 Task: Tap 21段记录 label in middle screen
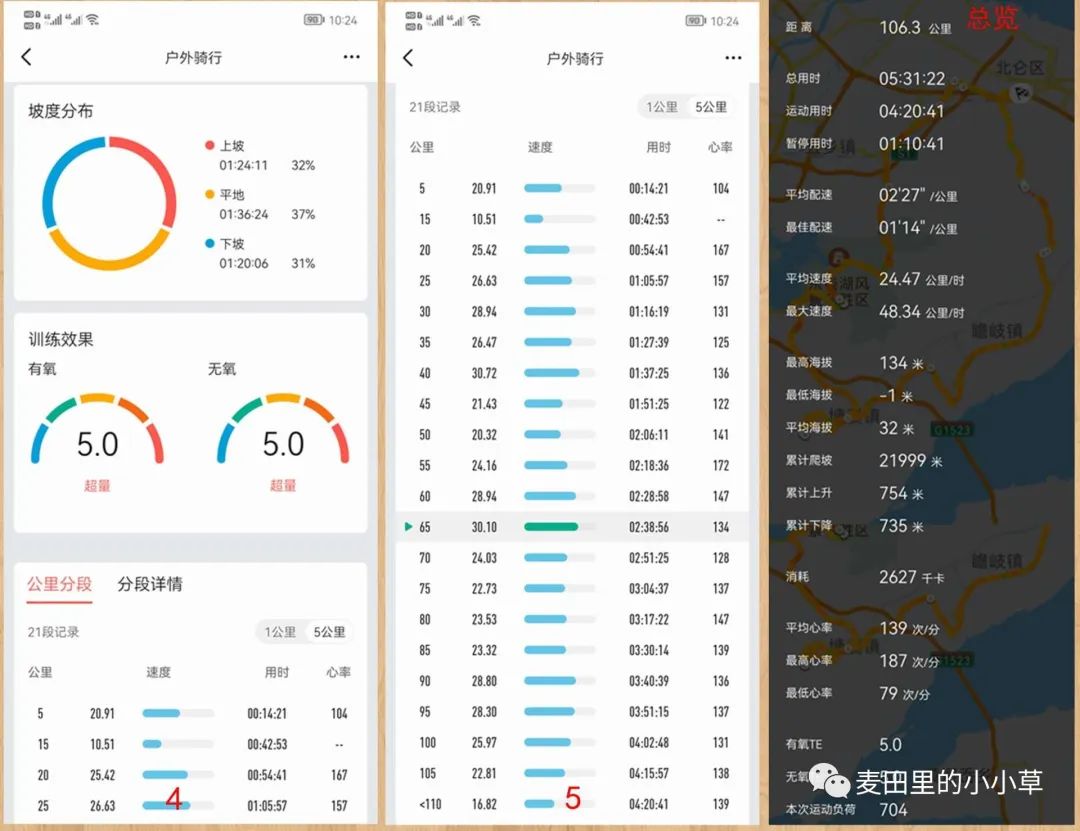[435, 107]
